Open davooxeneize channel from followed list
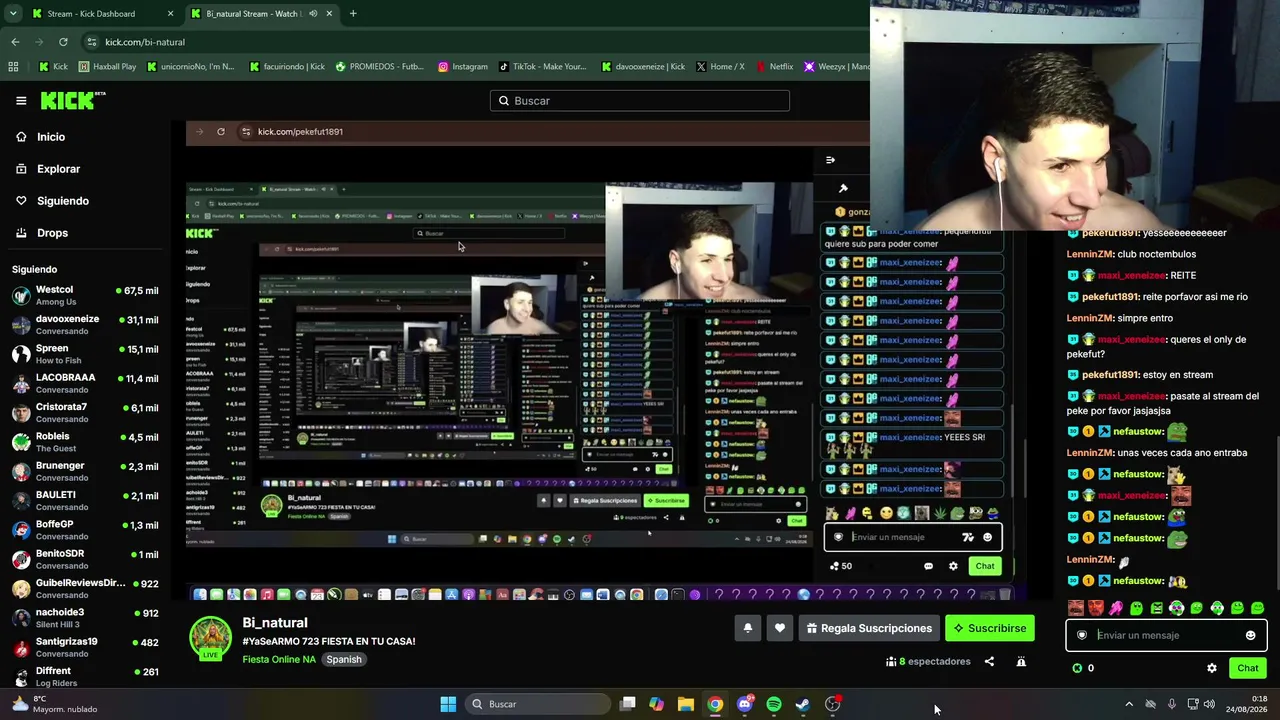The image size is (1280, 720). pos(86,324)
